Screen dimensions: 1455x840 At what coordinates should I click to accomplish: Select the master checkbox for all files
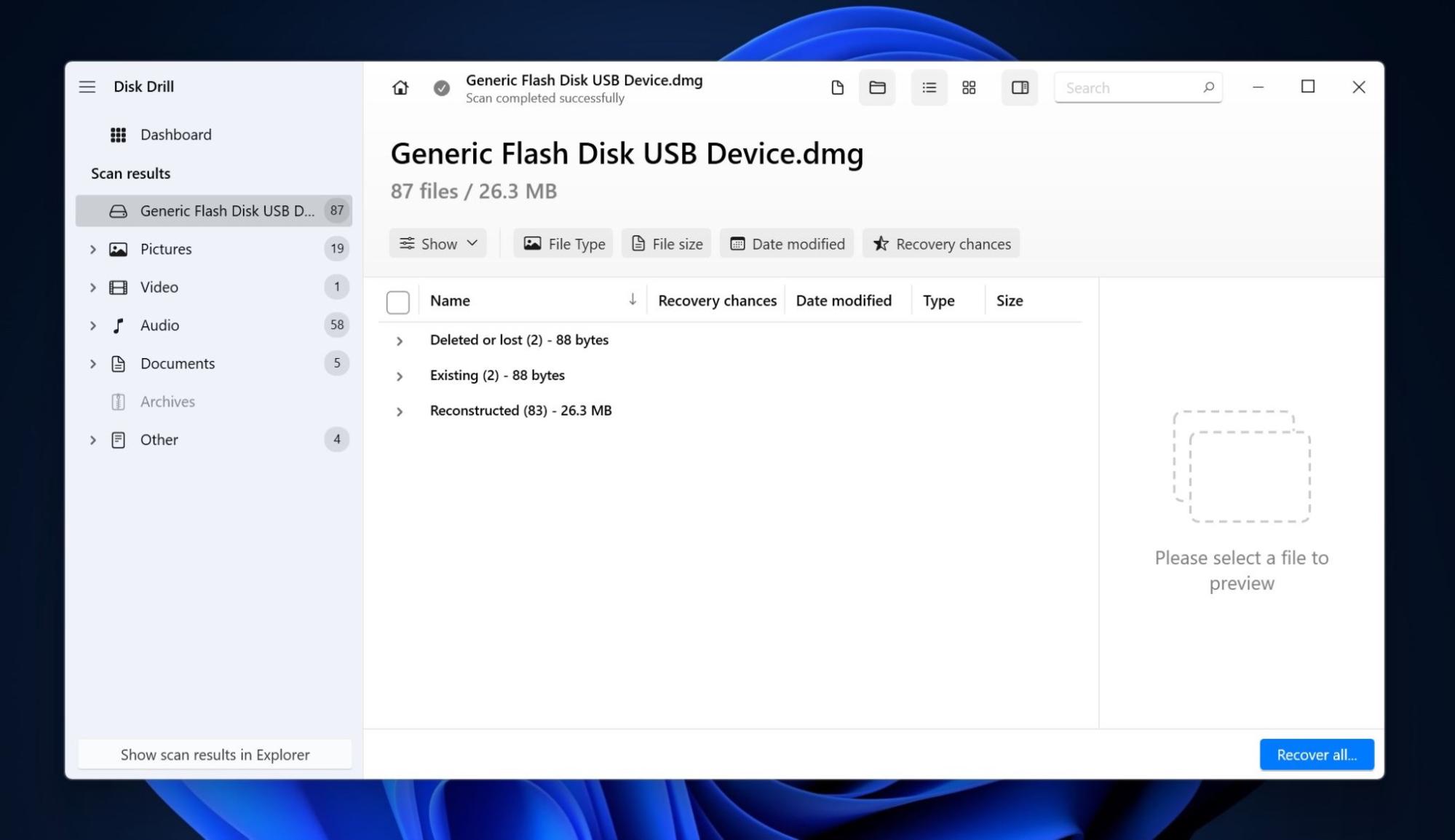[398, 300]
